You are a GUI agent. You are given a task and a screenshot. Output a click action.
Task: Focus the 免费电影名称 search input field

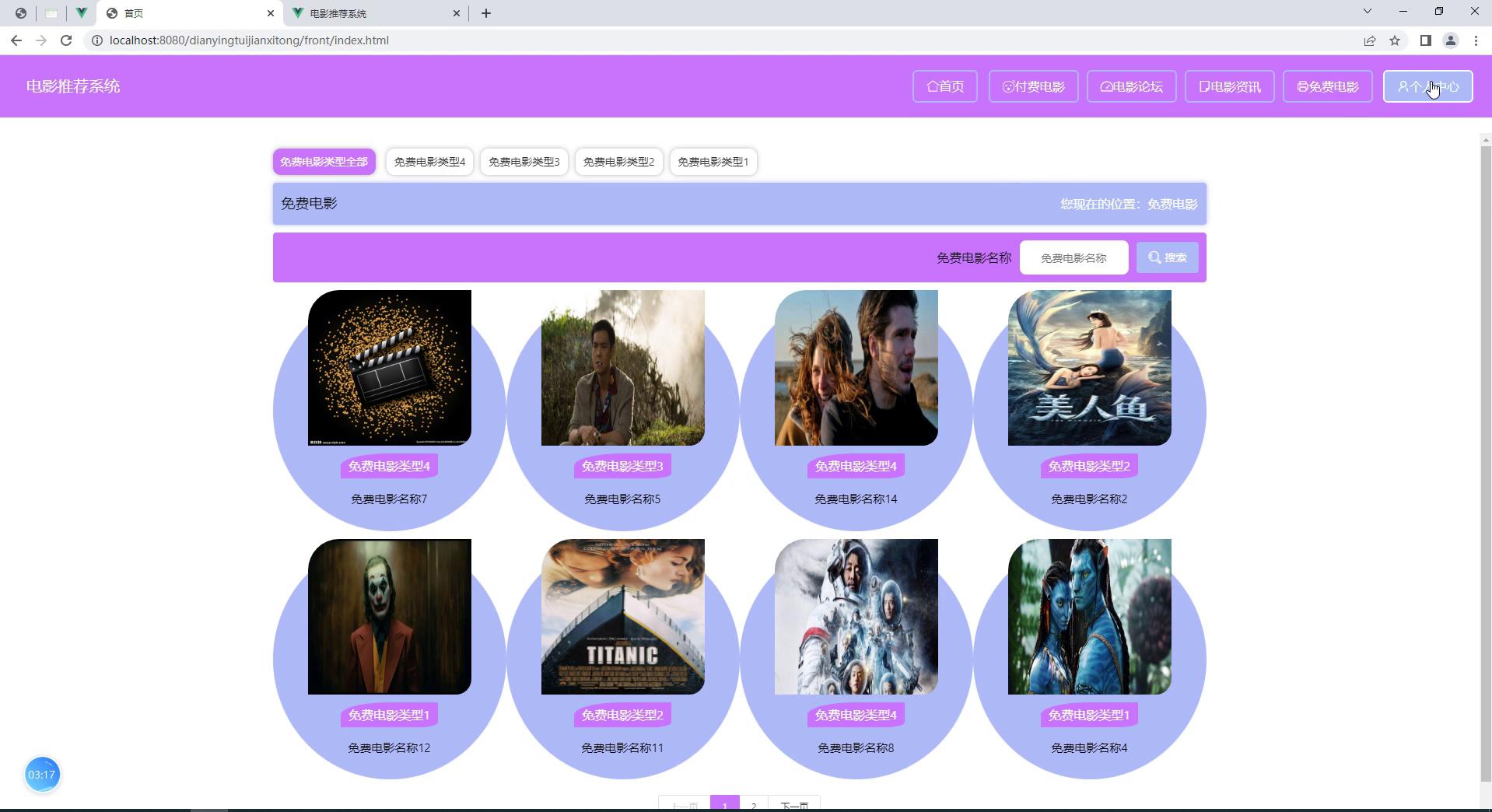[1073, 257]
